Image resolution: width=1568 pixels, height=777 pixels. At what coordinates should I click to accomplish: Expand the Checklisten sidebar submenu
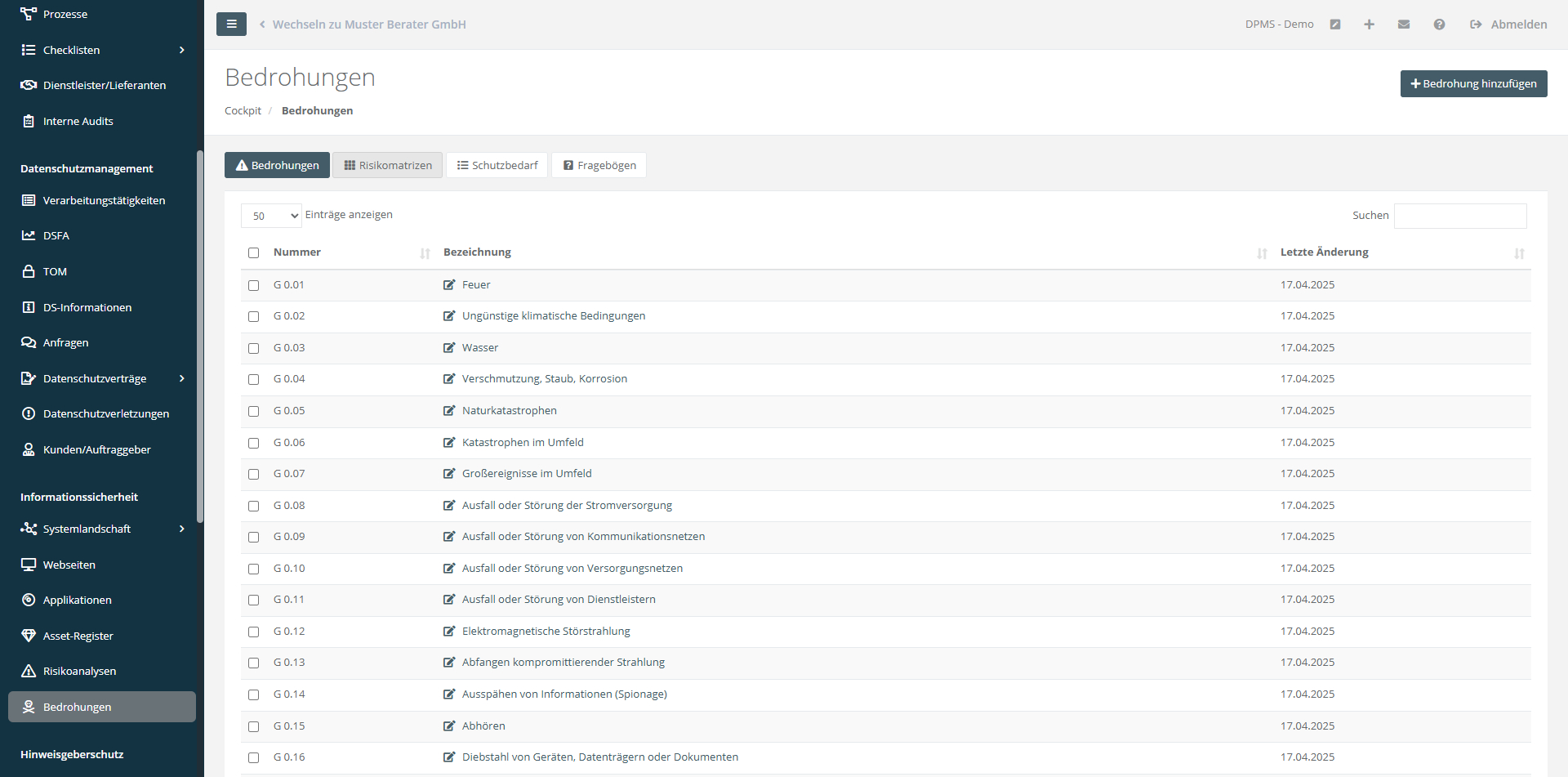click(x=181, y=50)
